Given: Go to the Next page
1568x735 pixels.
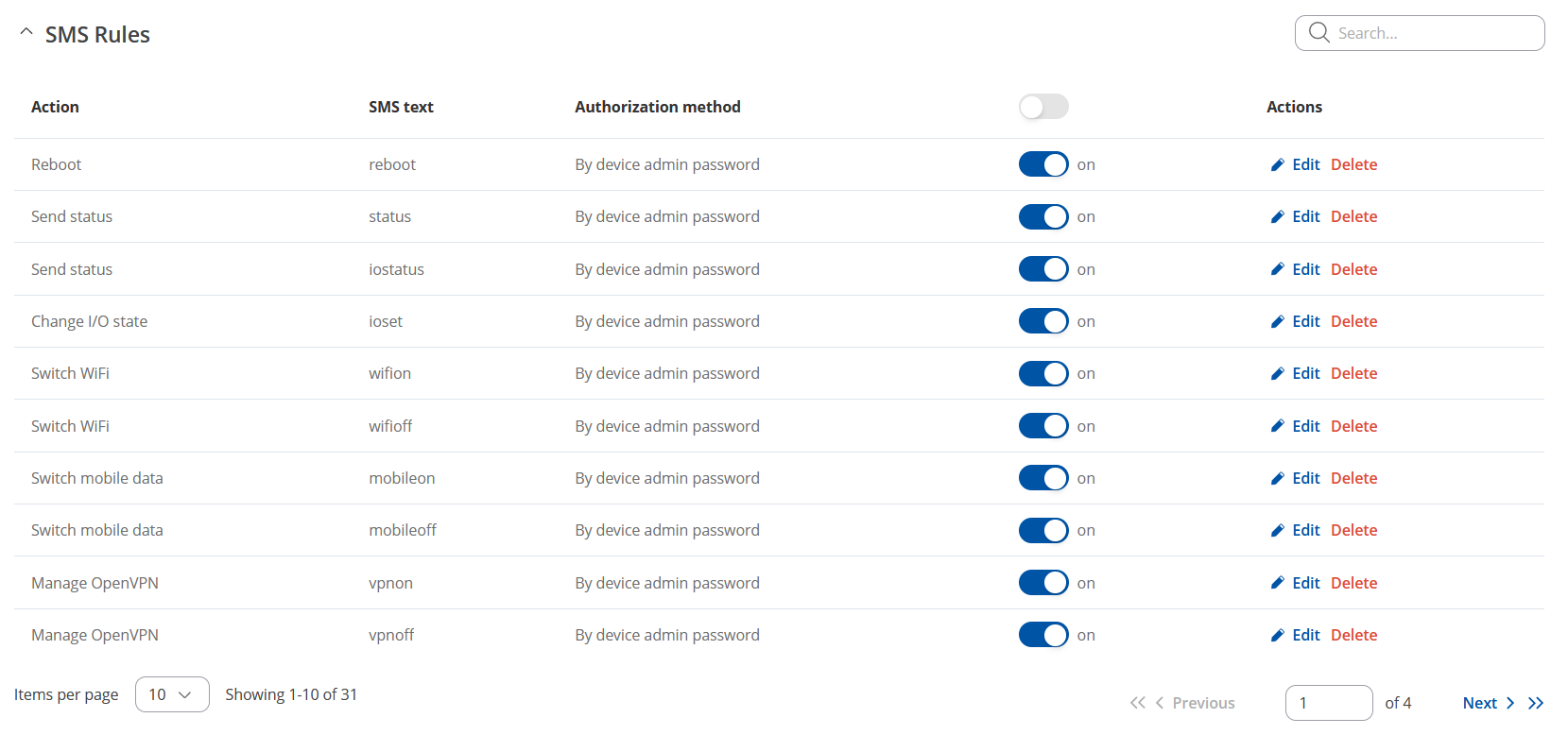Looking at the screenshot, I should (1489, 703).
